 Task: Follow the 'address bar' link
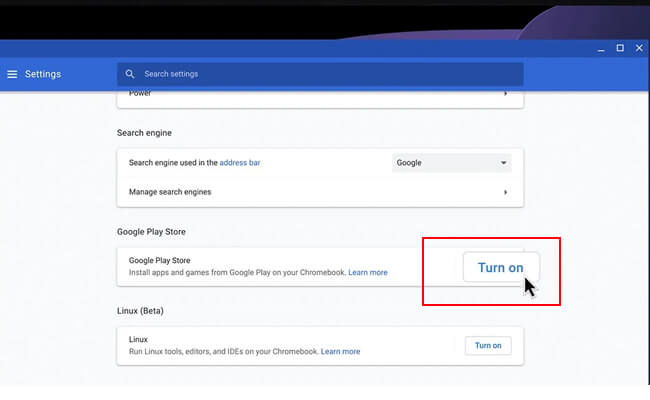click(x=240, y=162)
